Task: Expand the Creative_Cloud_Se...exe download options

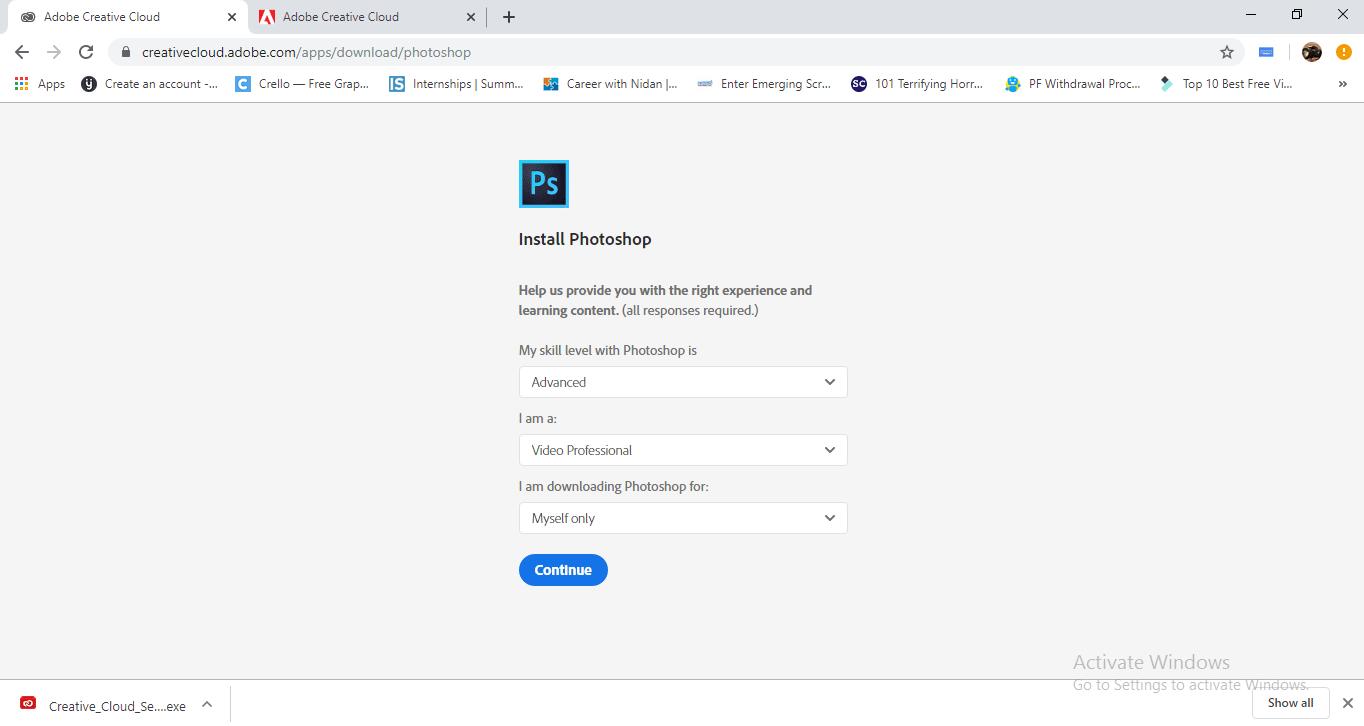Action: point(207,704)
